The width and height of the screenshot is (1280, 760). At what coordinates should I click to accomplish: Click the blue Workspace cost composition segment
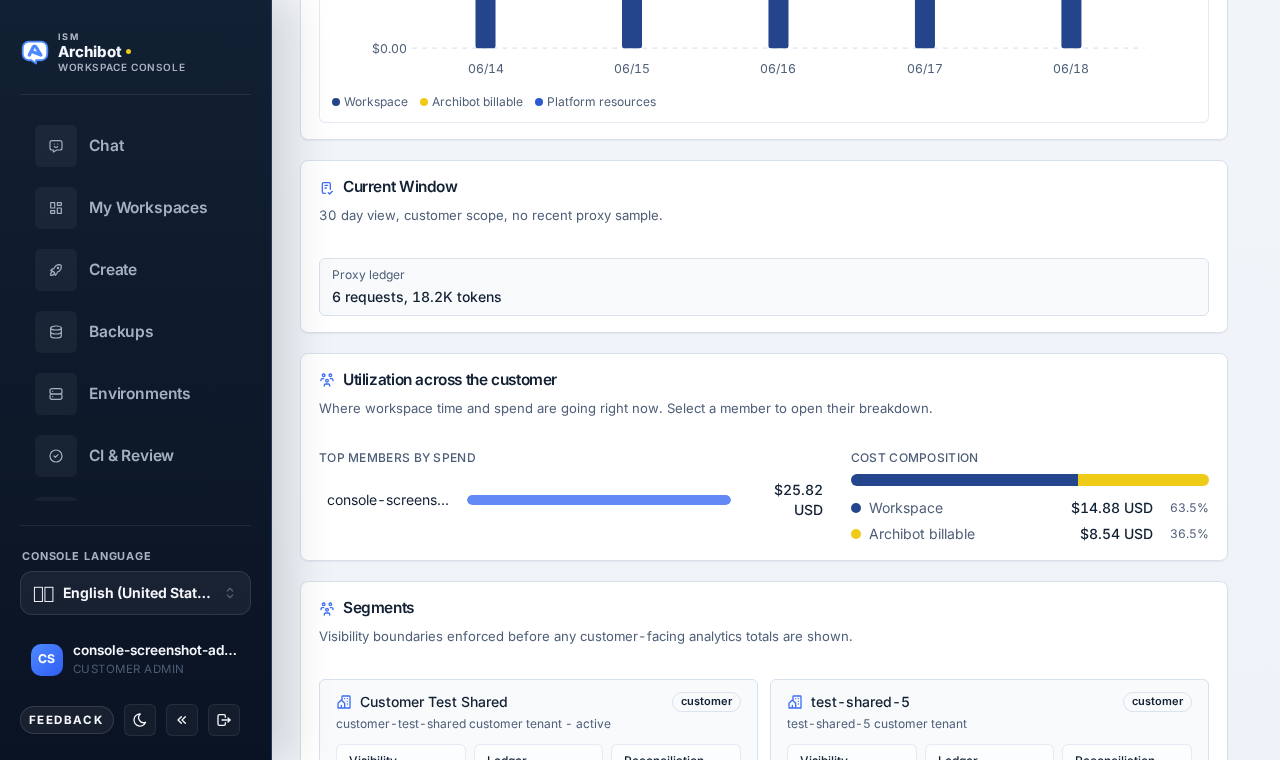tap(964, 480)
